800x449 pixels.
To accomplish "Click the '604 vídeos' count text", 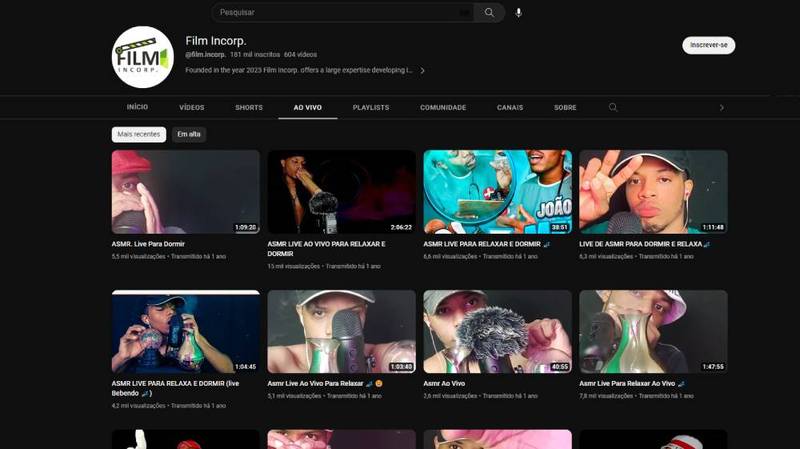I will (x=301, y=54).
